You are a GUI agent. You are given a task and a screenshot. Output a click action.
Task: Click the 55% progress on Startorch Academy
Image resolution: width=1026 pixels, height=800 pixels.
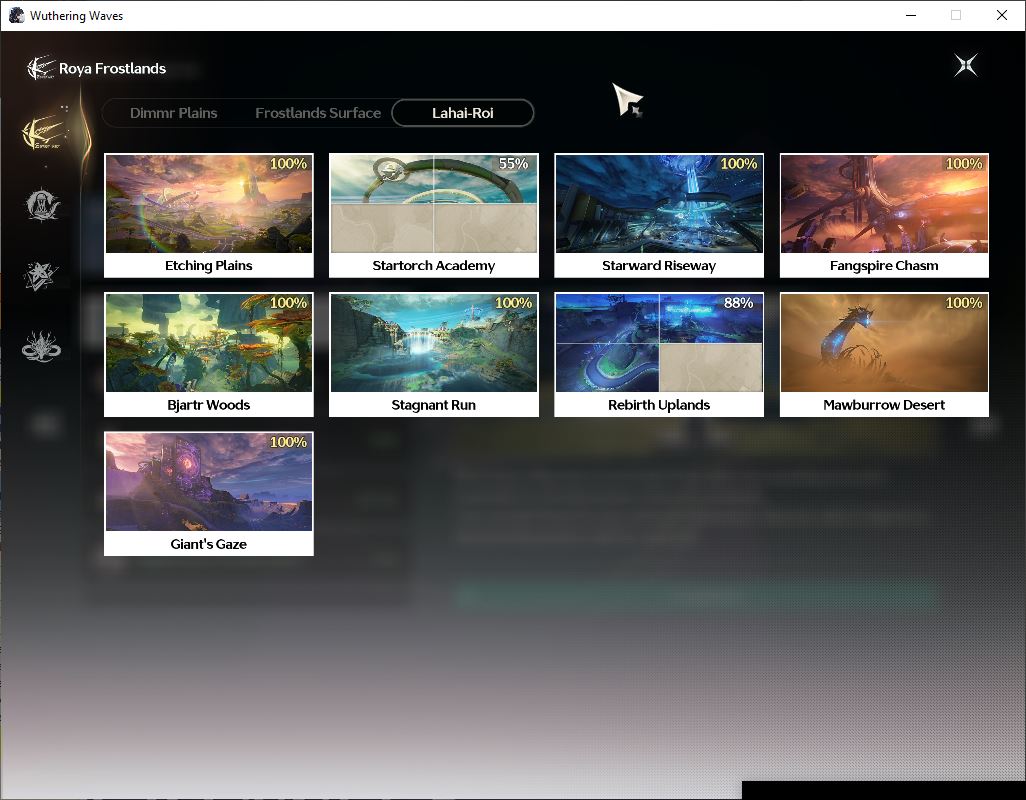tap(514, 164)
